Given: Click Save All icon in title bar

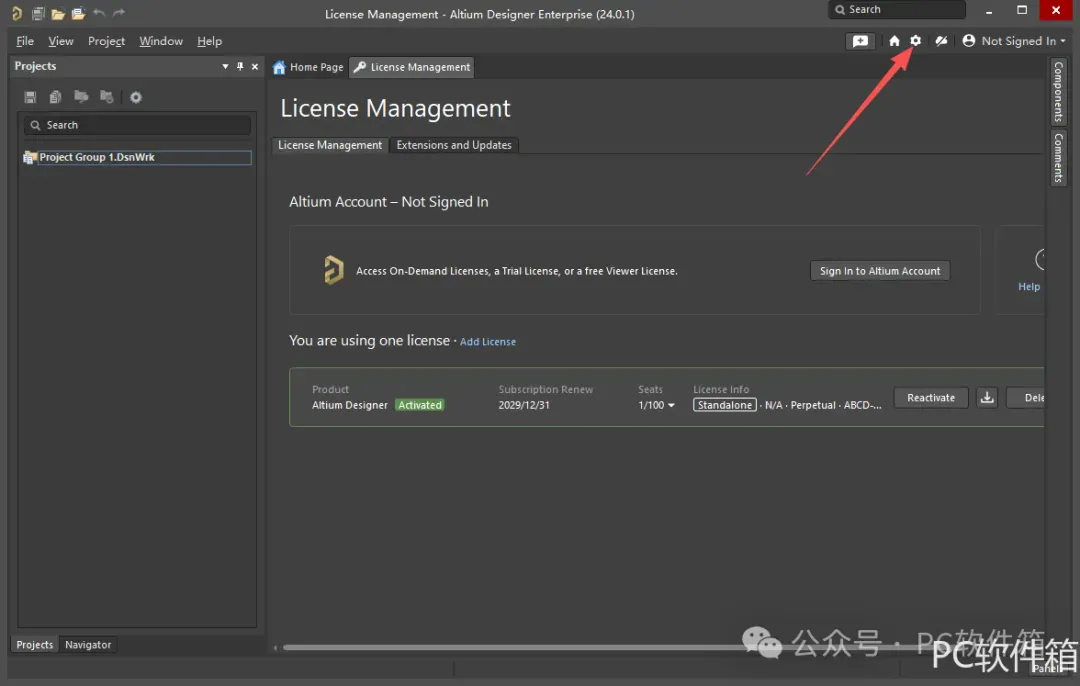Looking at the screenshot, I should [x=38, y=13].
